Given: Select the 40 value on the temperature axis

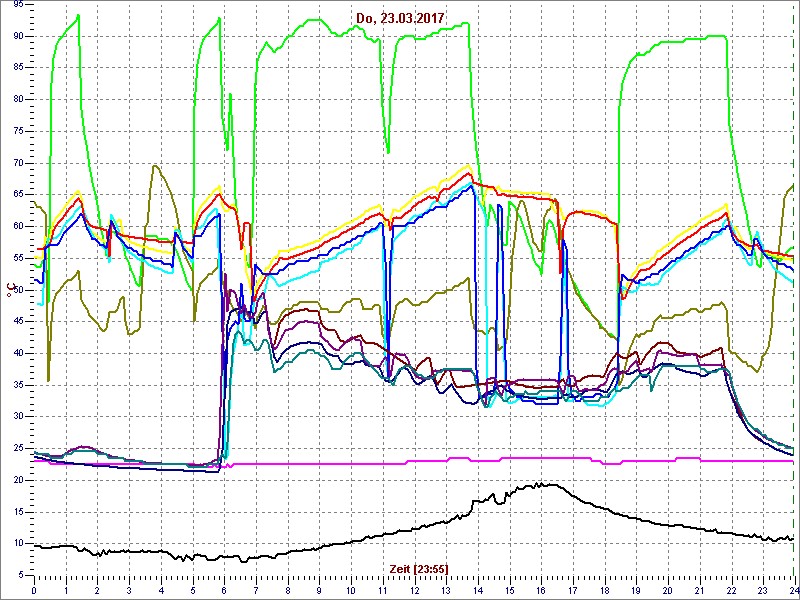Looking at the screenshot, I should click(x=17, y=354).
